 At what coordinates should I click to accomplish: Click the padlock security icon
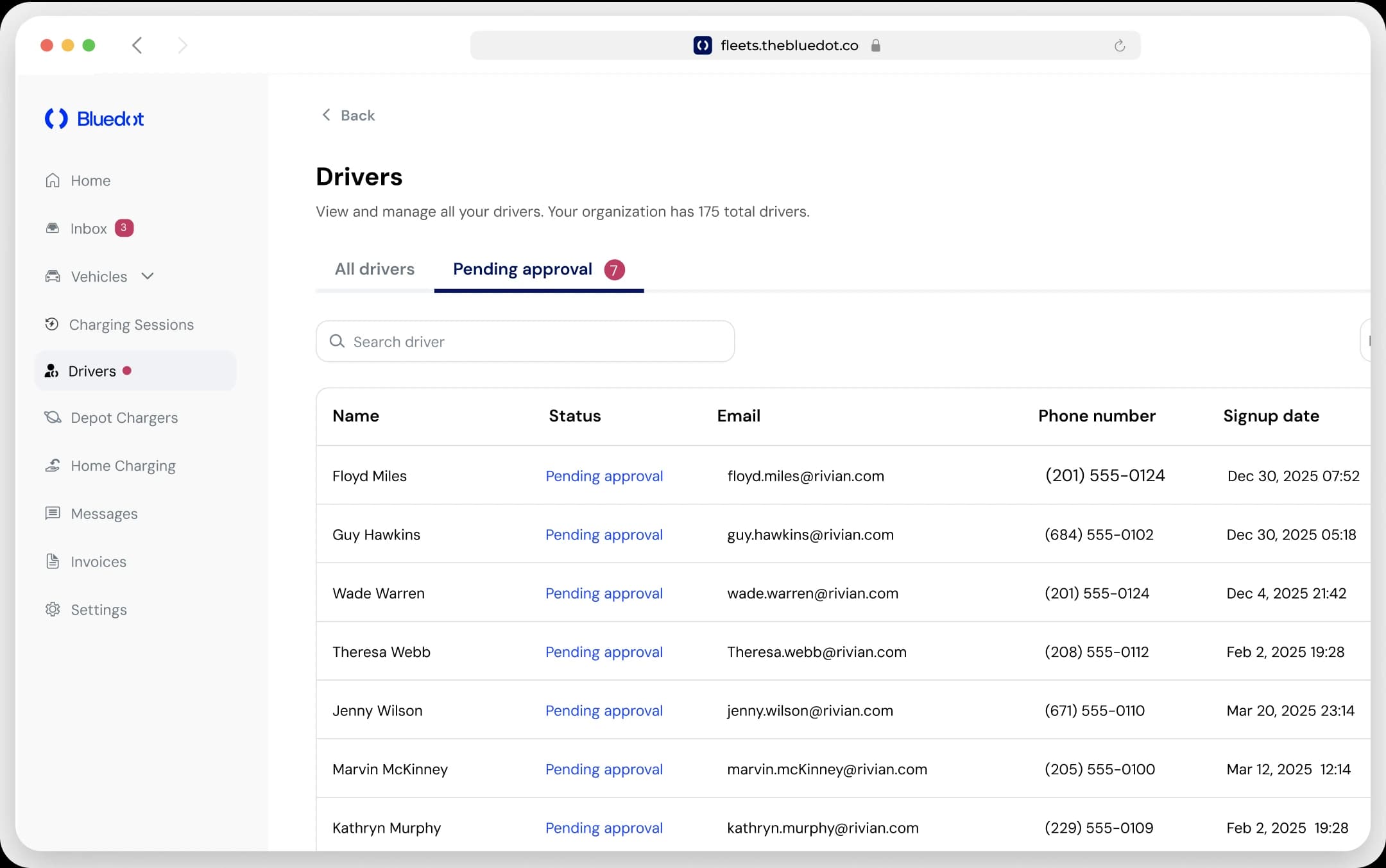[876, 46]
